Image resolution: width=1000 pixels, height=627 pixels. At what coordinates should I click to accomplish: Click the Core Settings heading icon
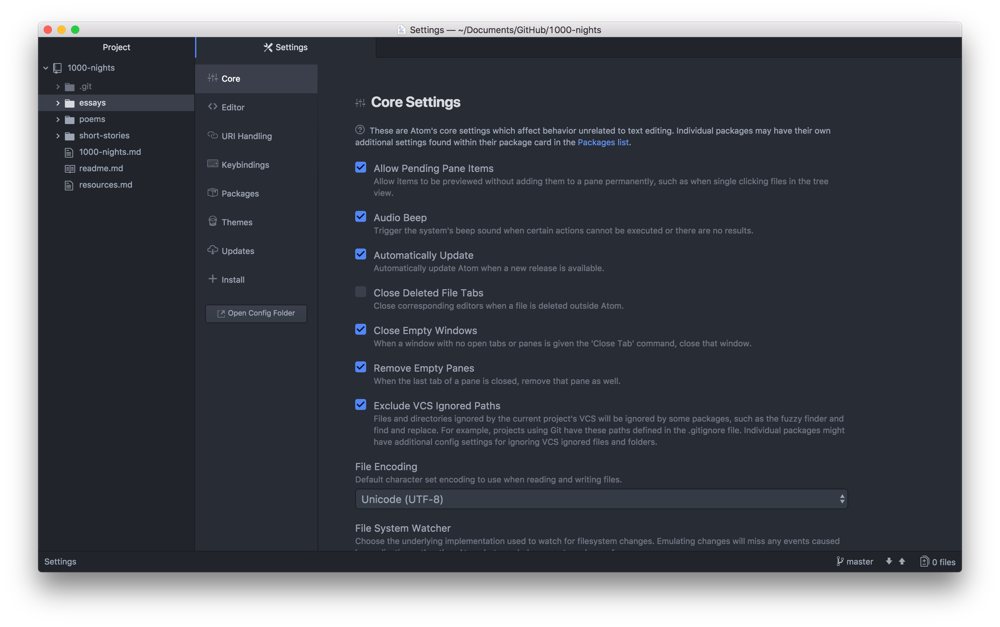[x=360, y=103]
